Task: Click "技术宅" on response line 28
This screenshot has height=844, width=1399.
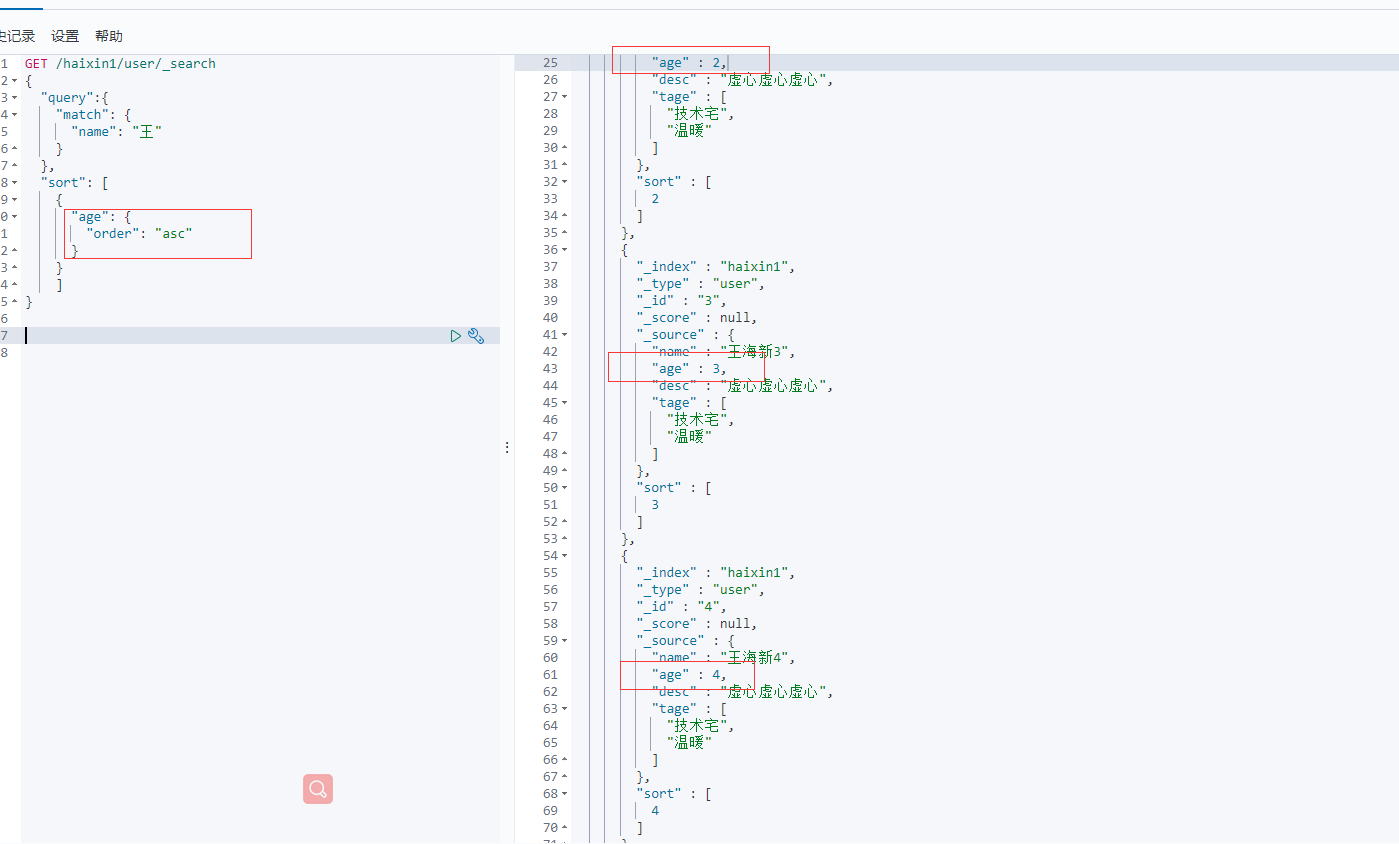Action: tap(700, 114)
